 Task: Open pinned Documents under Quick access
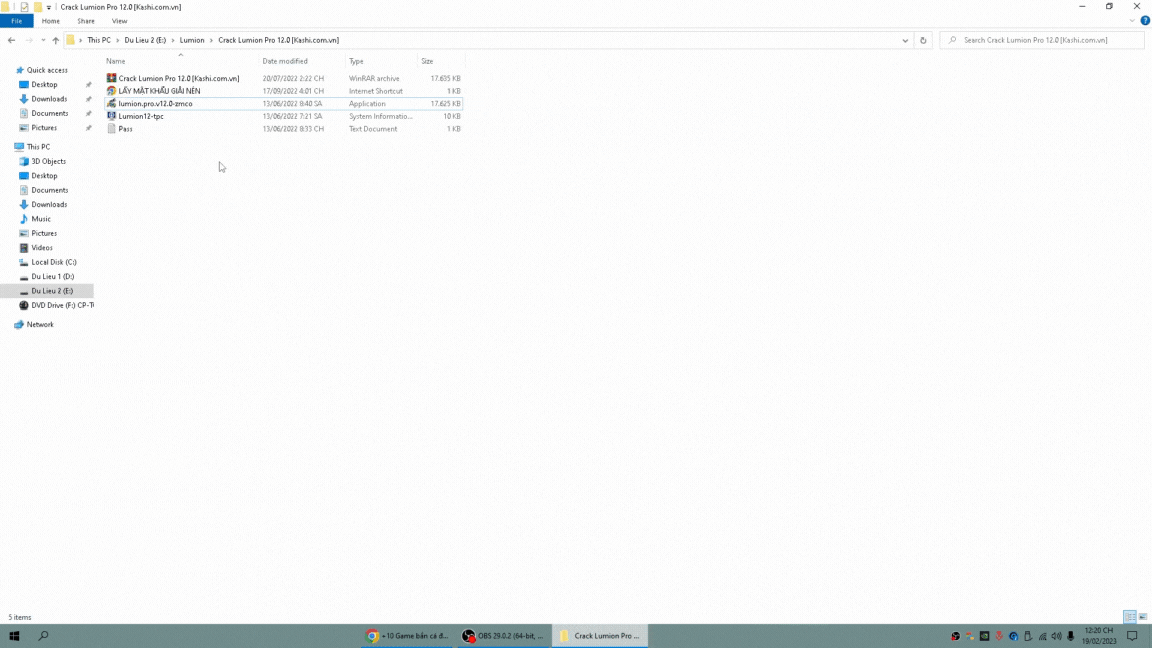pos(49,113)
